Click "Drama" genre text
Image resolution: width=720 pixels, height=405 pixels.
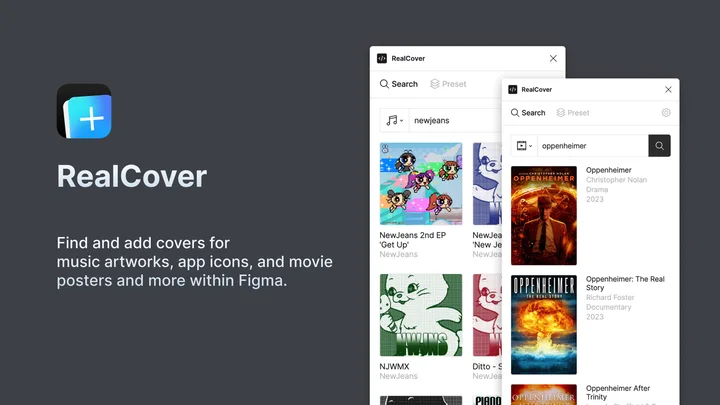[x=597, y=190]
